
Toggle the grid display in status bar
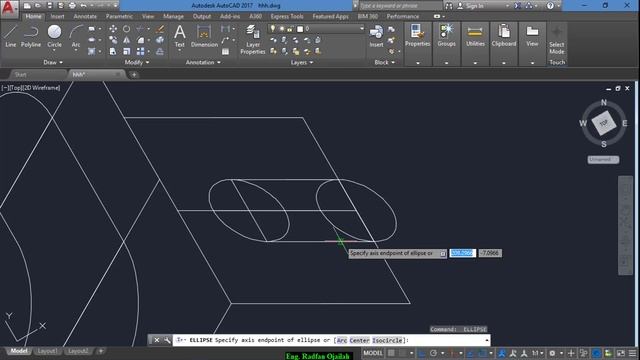(391, 353)
